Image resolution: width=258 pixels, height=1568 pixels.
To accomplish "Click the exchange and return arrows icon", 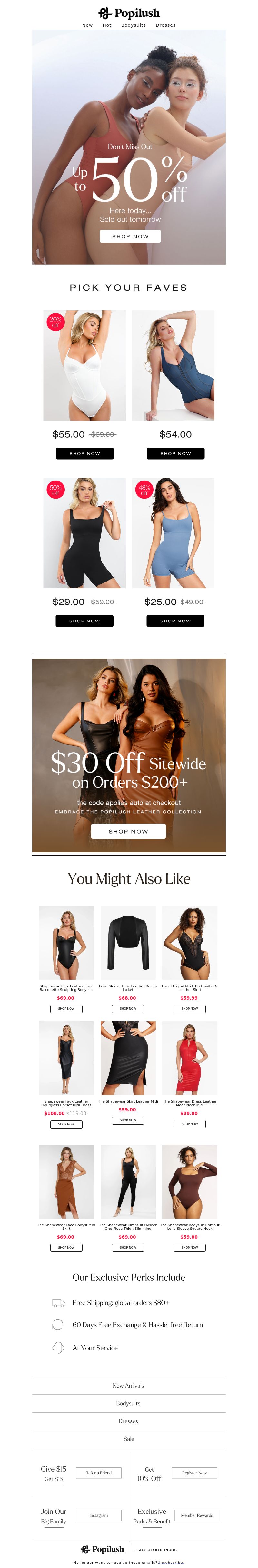I will [x=58, y=1324].
